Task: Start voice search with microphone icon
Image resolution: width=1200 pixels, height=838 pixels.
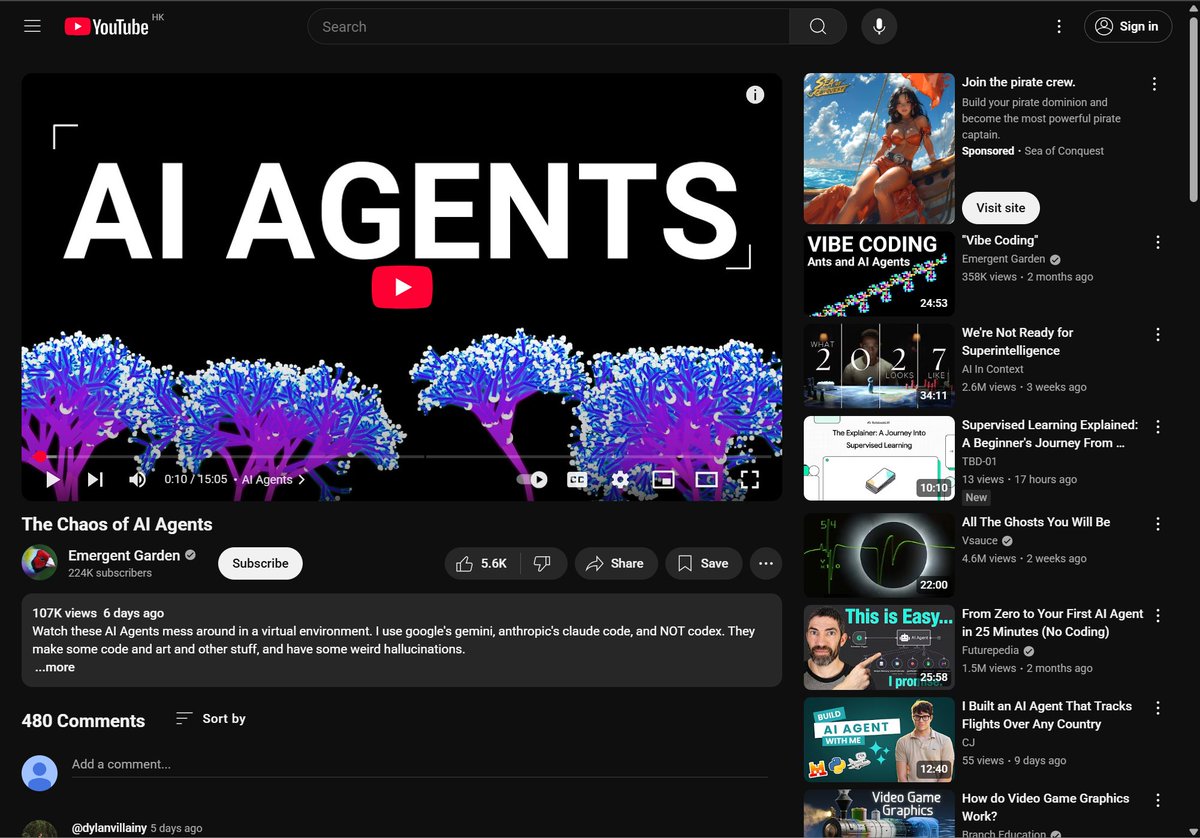Action: [879, 27]
